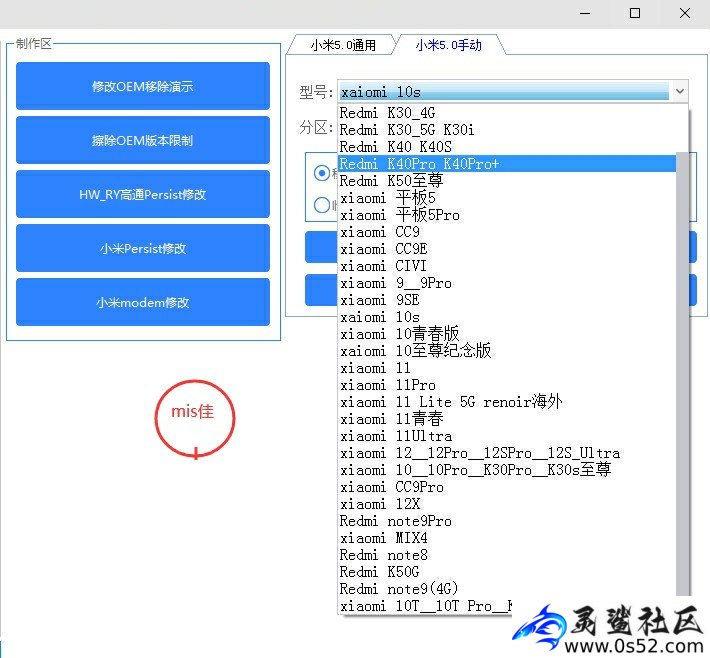Select xiaomi CC9Pro model
The width and height of the screenshot is (710, 658).
click(x=507, y=487)
